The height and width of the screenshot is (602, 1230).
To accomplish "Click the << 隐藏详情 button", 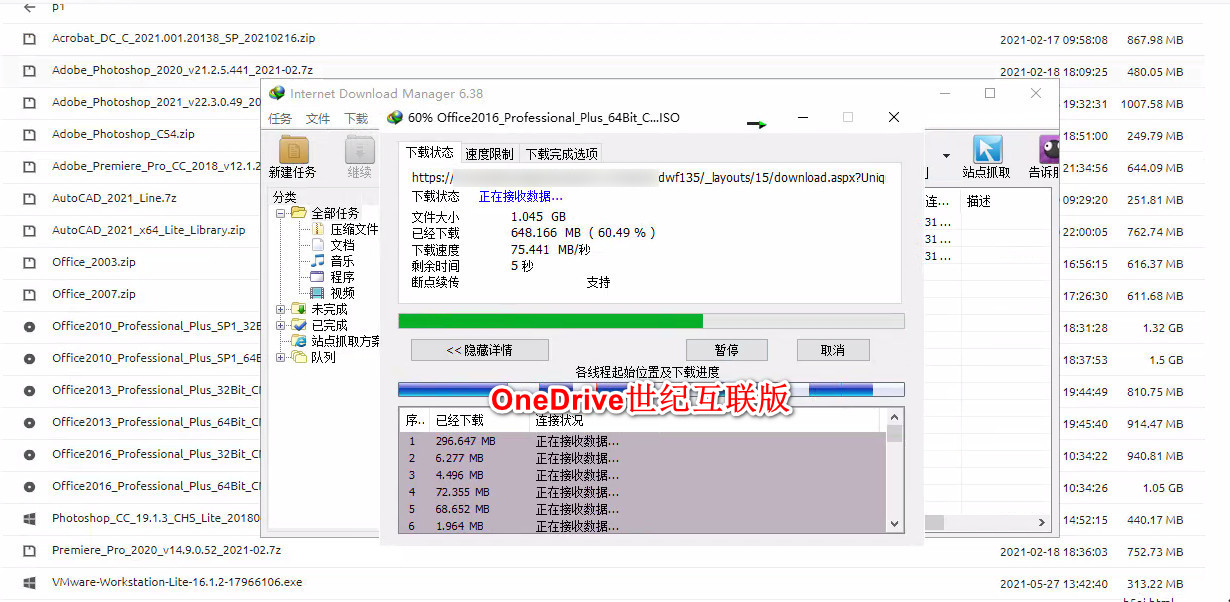I will coord(480,350).
